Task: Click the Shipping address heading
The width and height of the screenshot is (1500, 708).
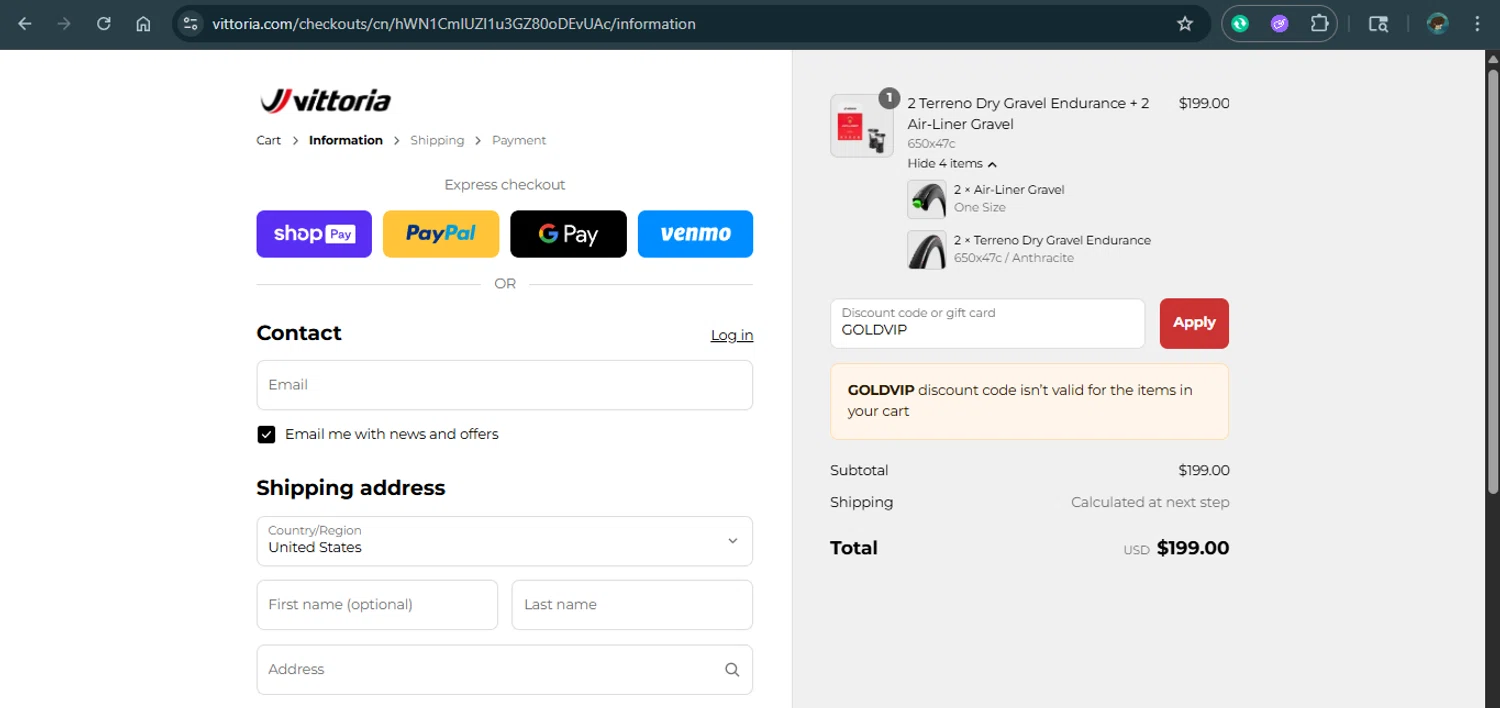Action: point(351,488)
